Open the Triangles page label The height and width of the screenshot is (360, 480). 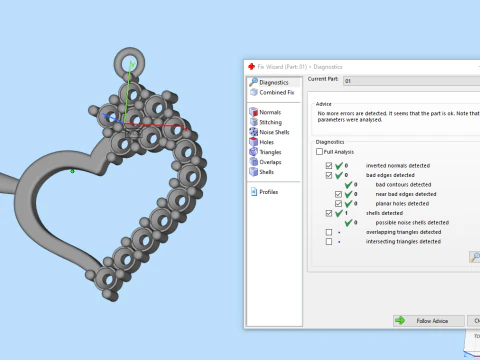270,152
